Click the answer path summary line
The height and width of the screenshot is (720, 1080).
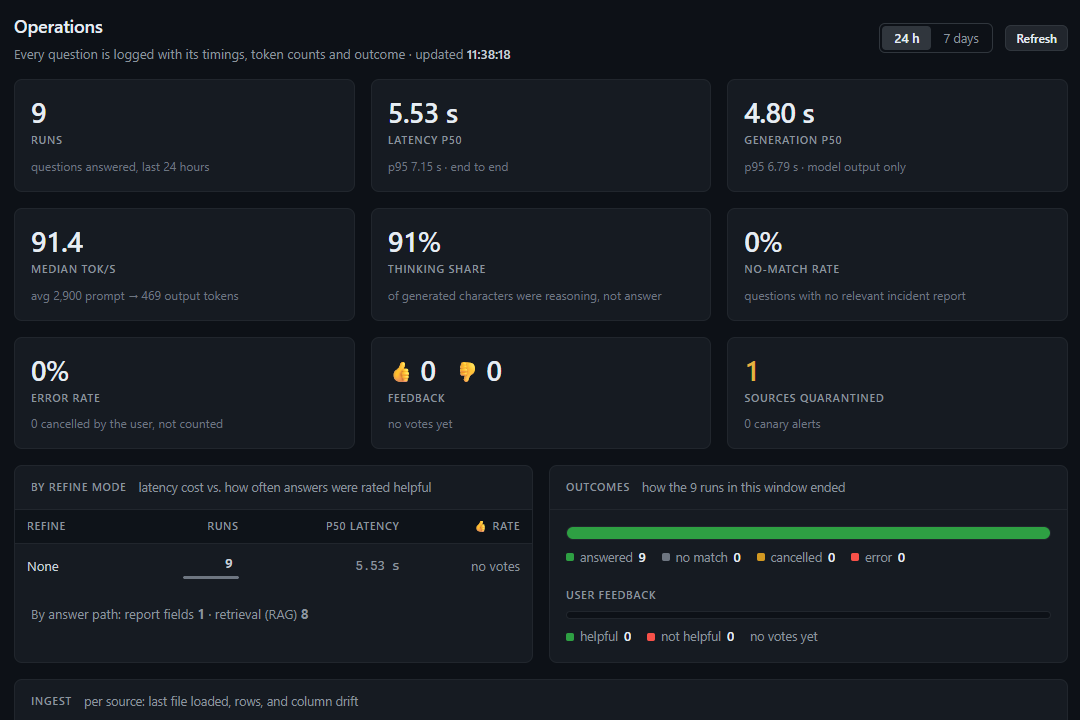pyautogui.click(x=169, y=615)
